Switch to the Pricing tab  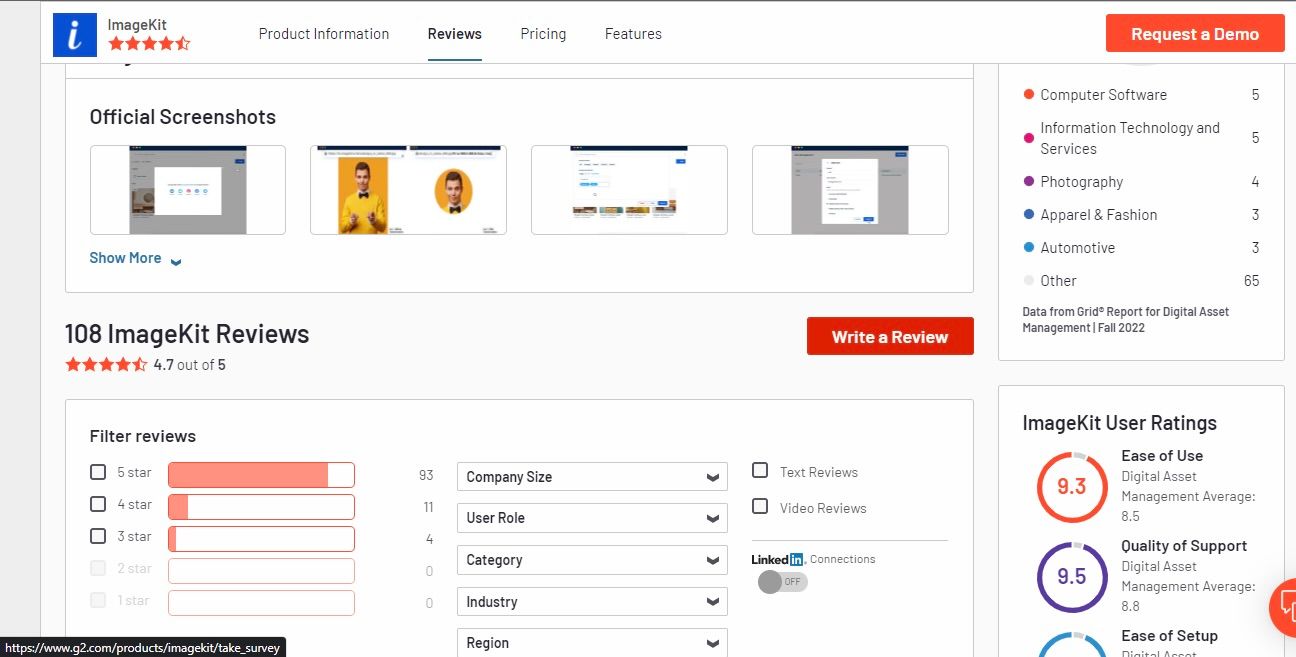pos(543,34)
